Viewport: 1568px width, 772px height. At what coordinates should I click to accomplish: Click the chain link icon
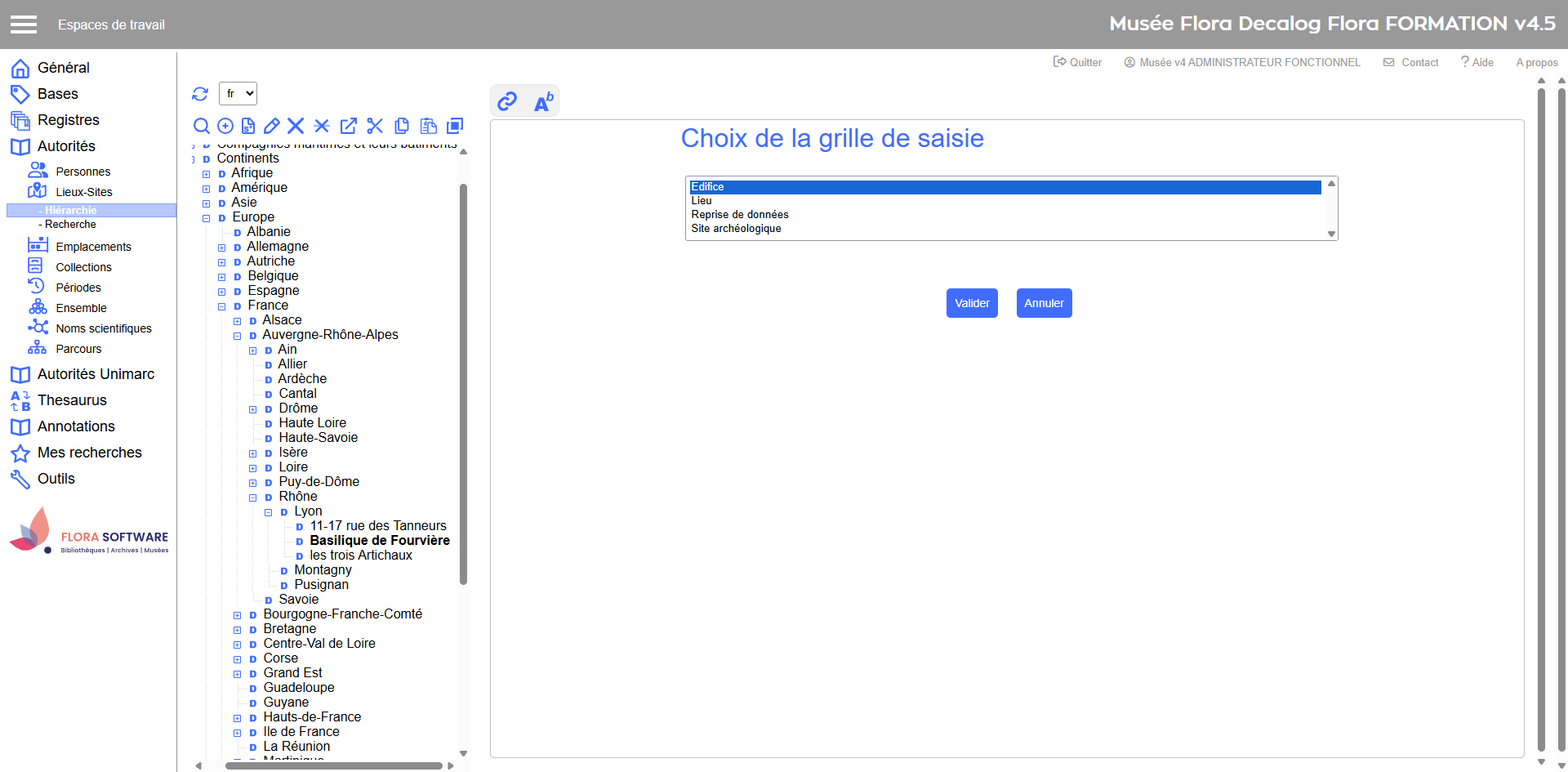[507, 101]
